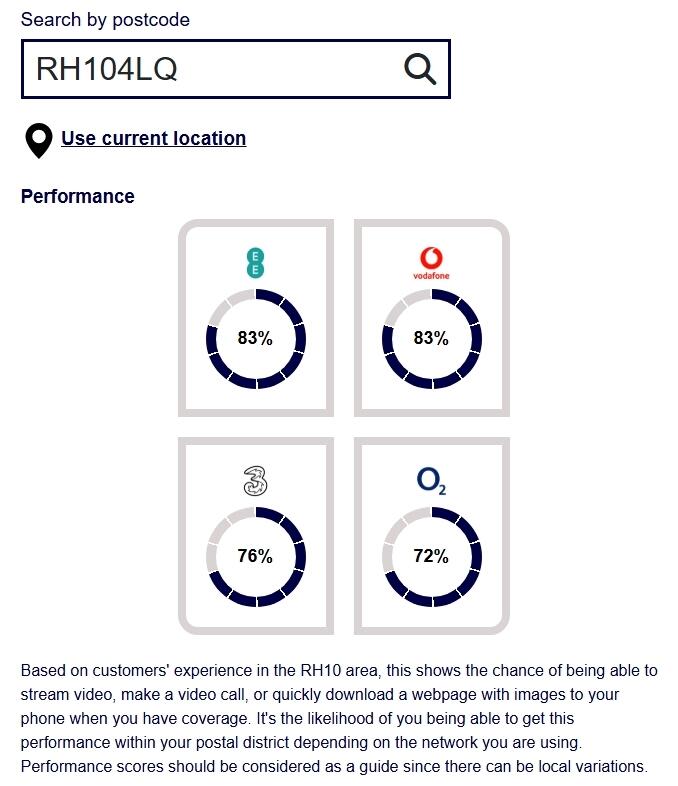Click the EE network logo

[x=255, y=263]
